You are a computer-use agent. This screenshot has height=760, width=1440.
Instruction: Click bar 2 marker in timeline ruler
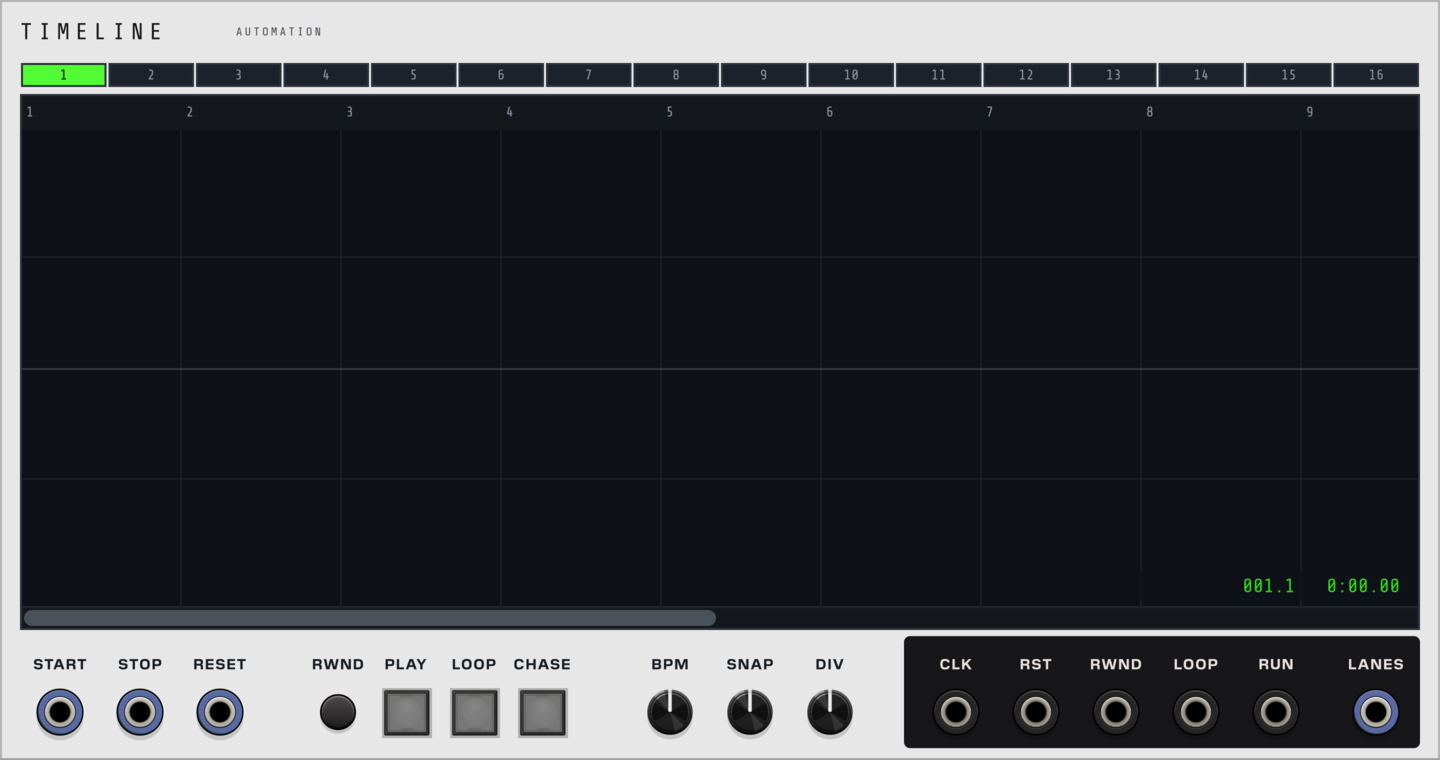click(x=190, y=112)
